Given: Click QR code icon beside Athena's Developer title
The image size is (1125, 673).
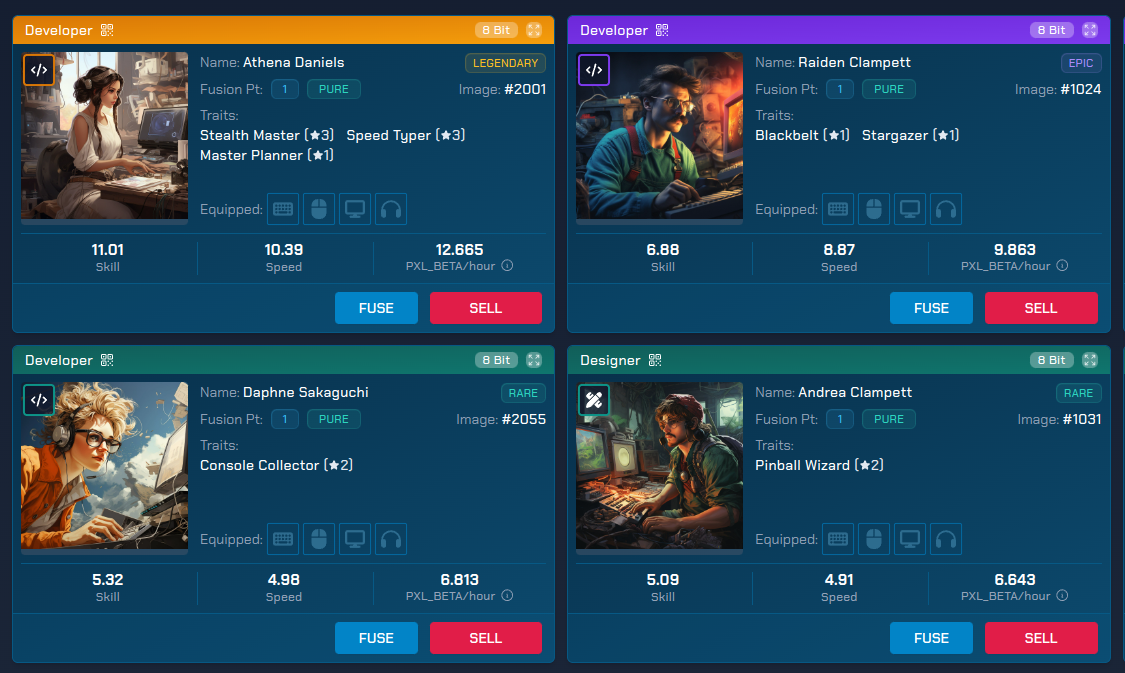Looking at the screenshot, I should coord(108,30).
